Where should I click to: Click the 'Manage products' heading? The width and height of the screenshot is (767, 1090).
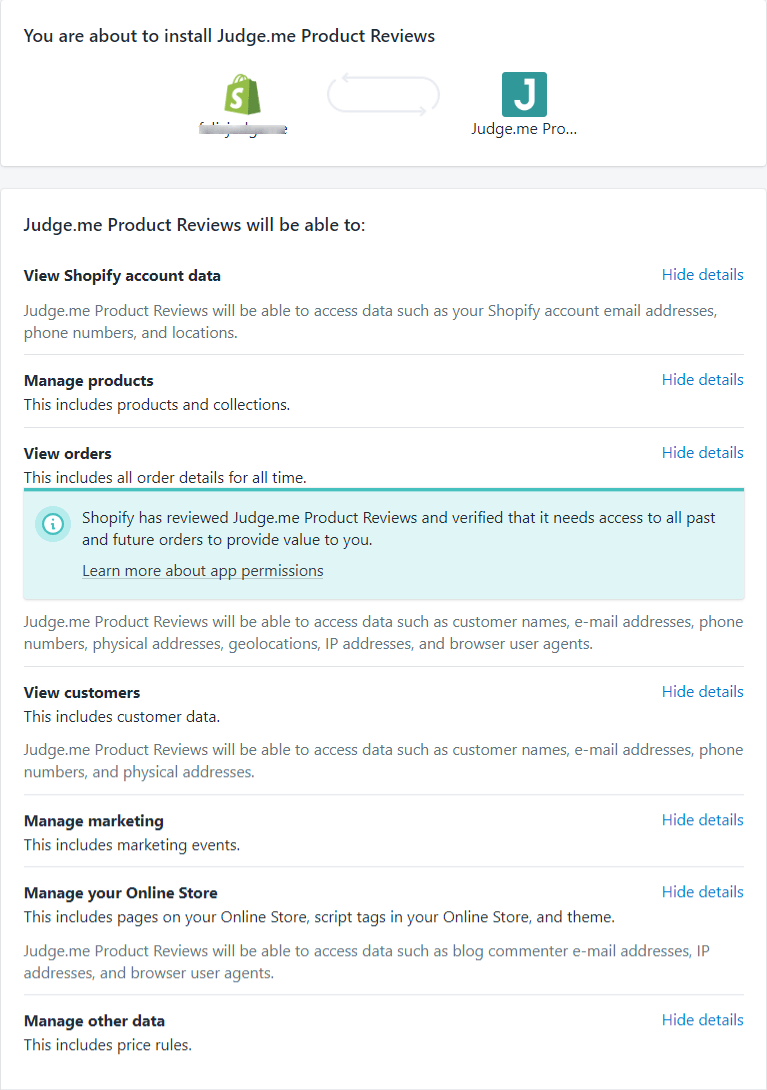click(x=88, y=381)
